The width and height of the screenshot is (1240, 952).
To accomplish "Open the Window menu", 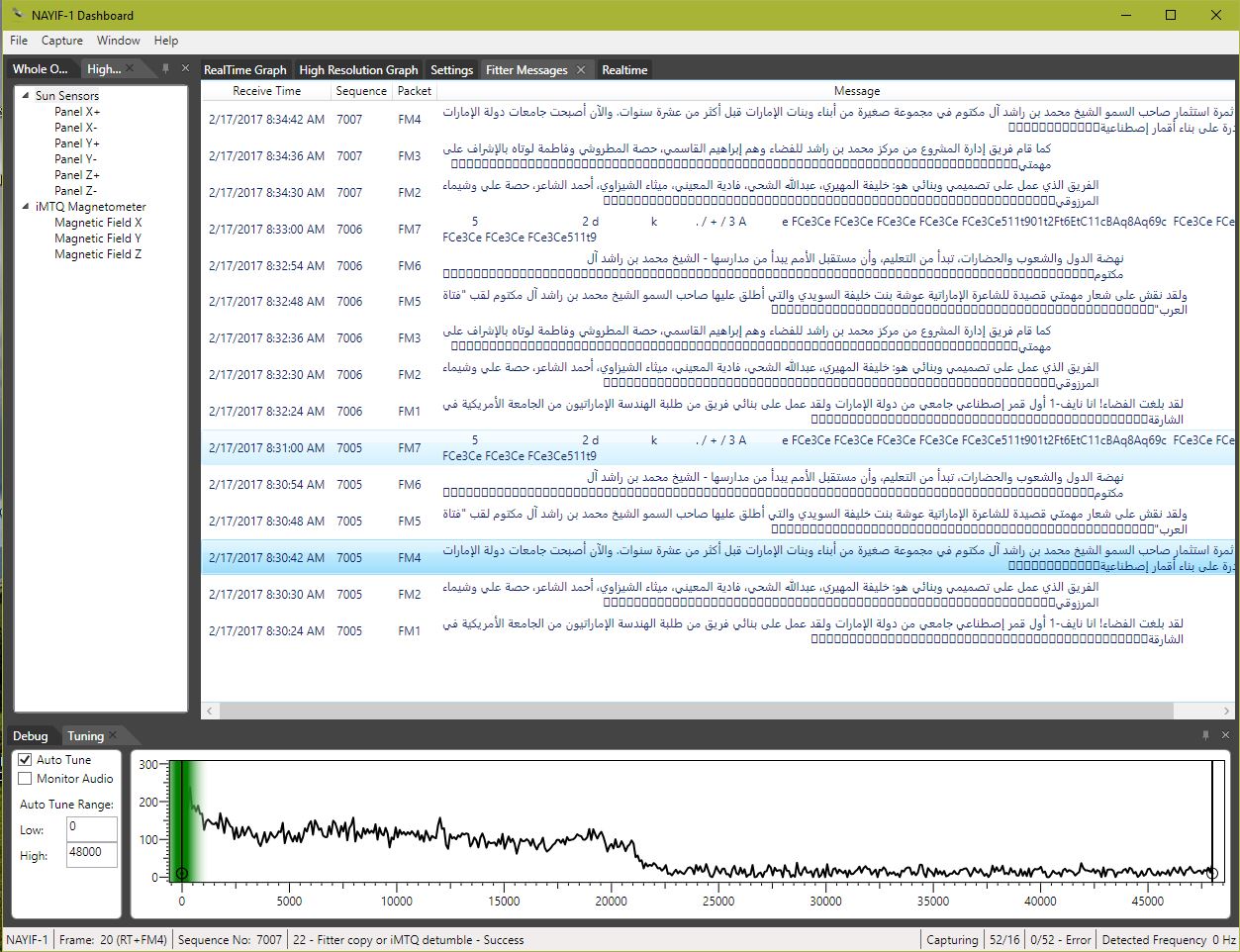I will pyautogui.click(x=118, y=41).
